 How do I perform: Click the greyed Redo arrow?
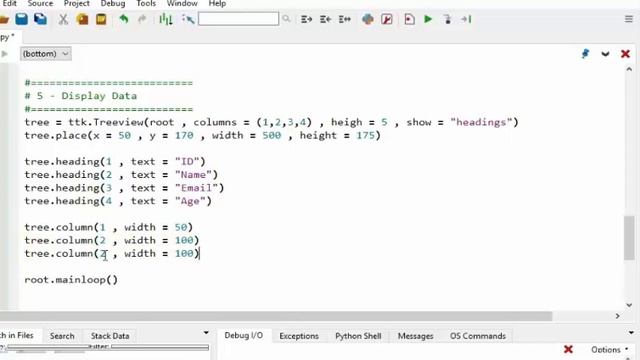coord(142,19)
